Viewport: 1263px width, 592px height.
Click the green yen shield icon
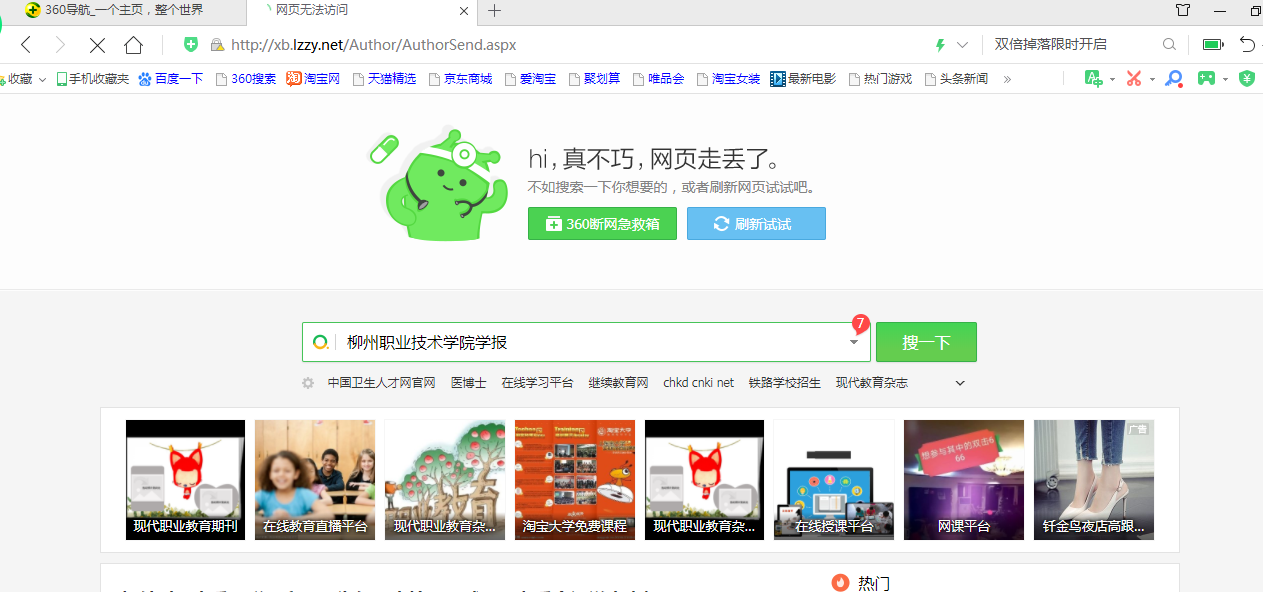click(1246, 78)
